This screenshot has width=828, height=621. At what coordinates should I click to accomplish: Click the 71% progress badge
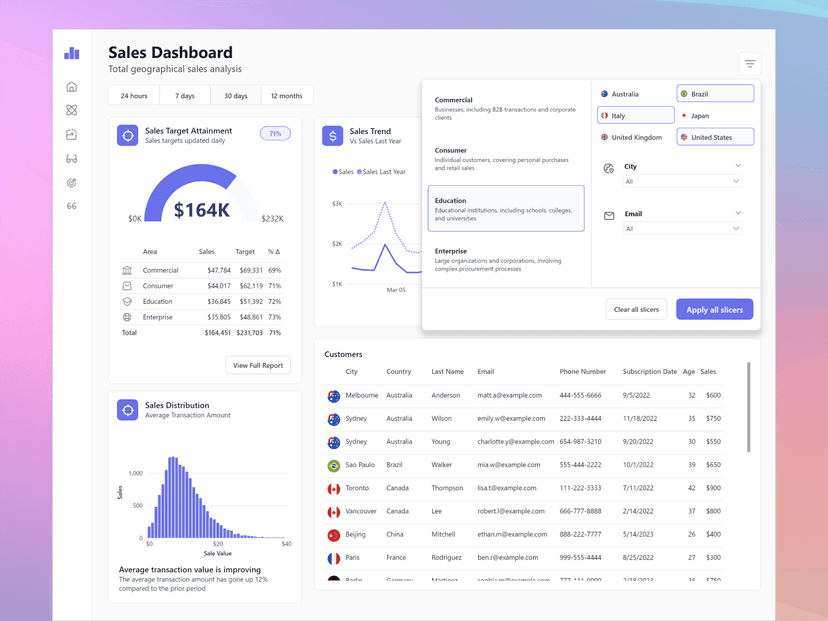point(275,132)
